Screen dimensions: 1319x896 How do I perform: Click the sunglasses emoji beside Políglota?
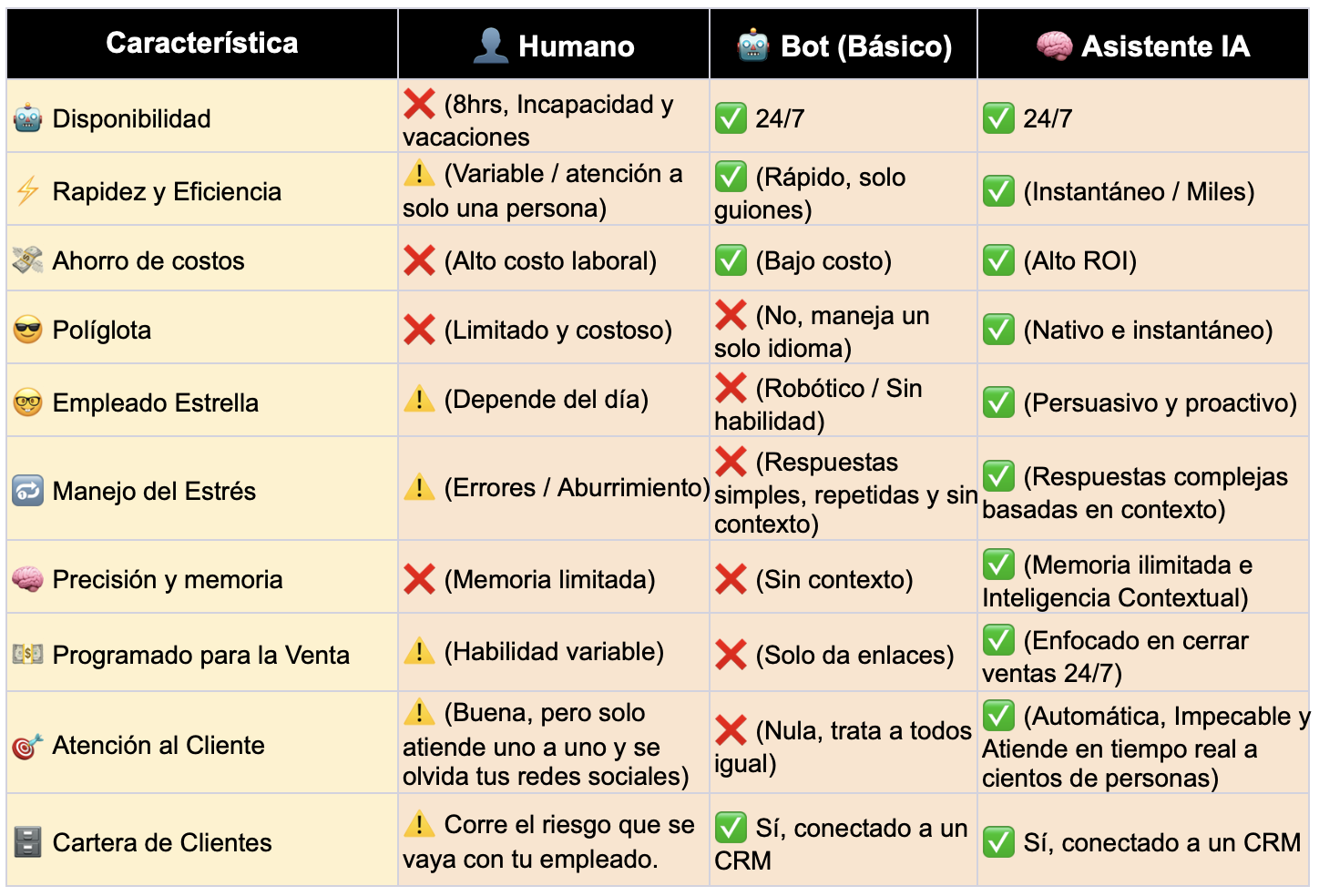click(27, 330)
